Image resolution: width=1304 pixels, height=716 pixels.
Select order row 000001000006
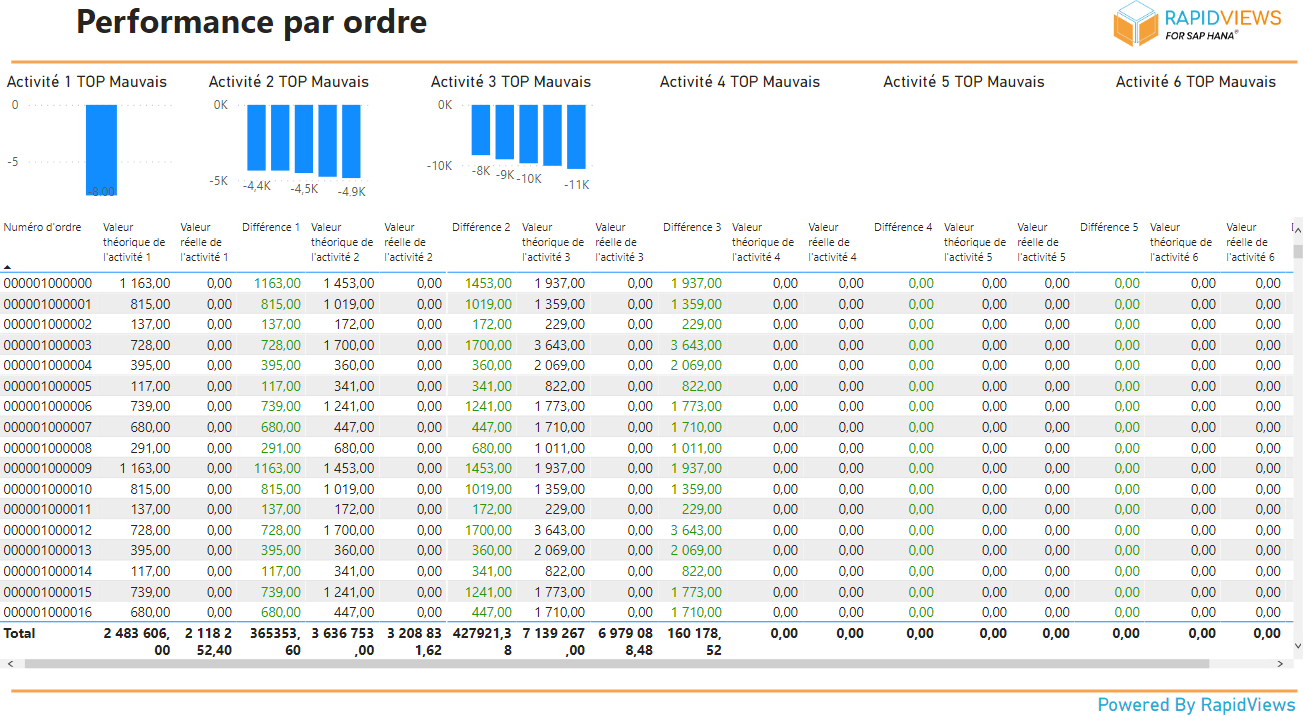point(646,406)
